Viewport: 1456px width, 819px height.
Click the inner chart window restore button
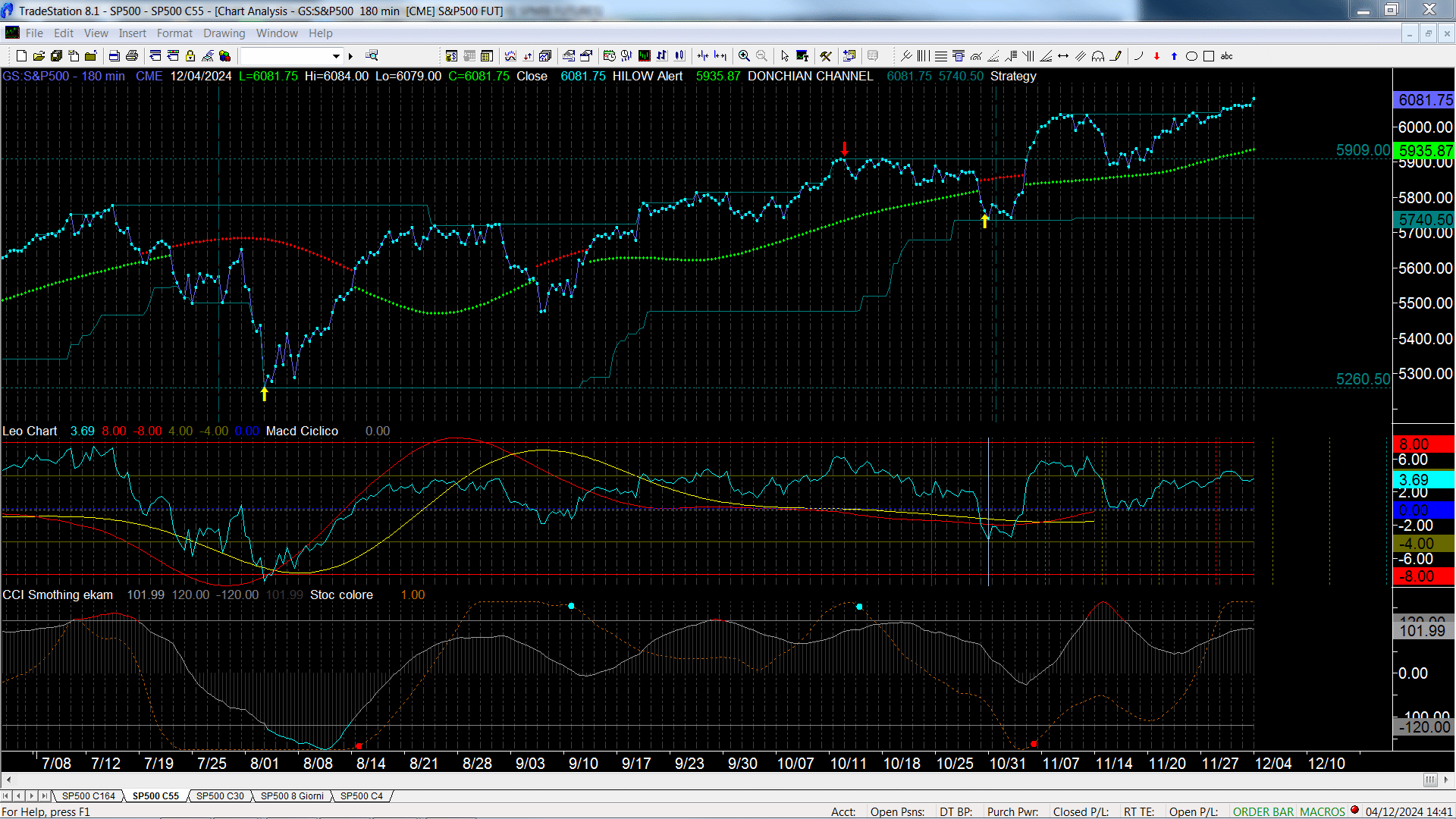1428,33
